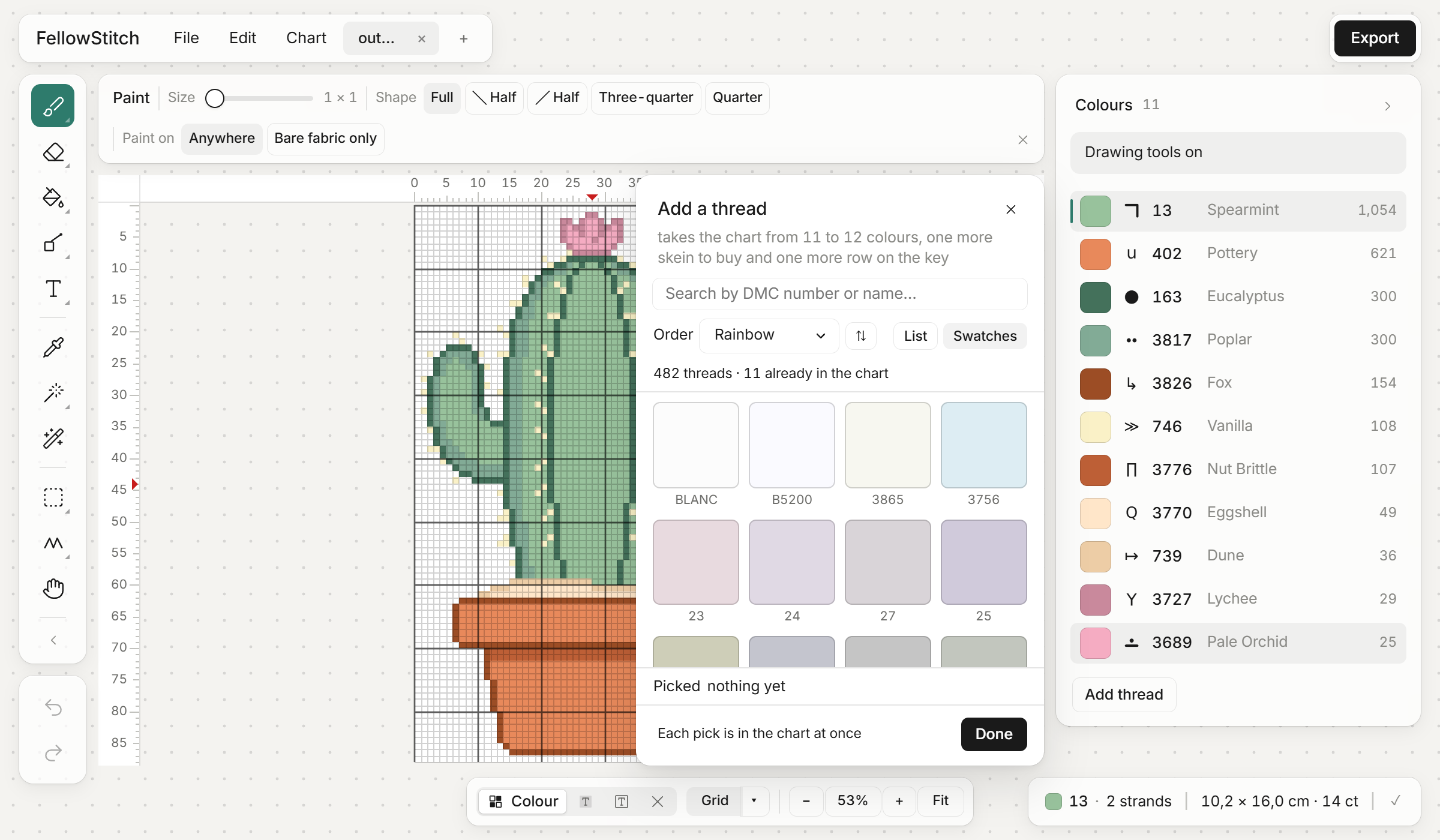
Task: Set Paint on to Bare fabric only
Action: click(x=325, y=139)
